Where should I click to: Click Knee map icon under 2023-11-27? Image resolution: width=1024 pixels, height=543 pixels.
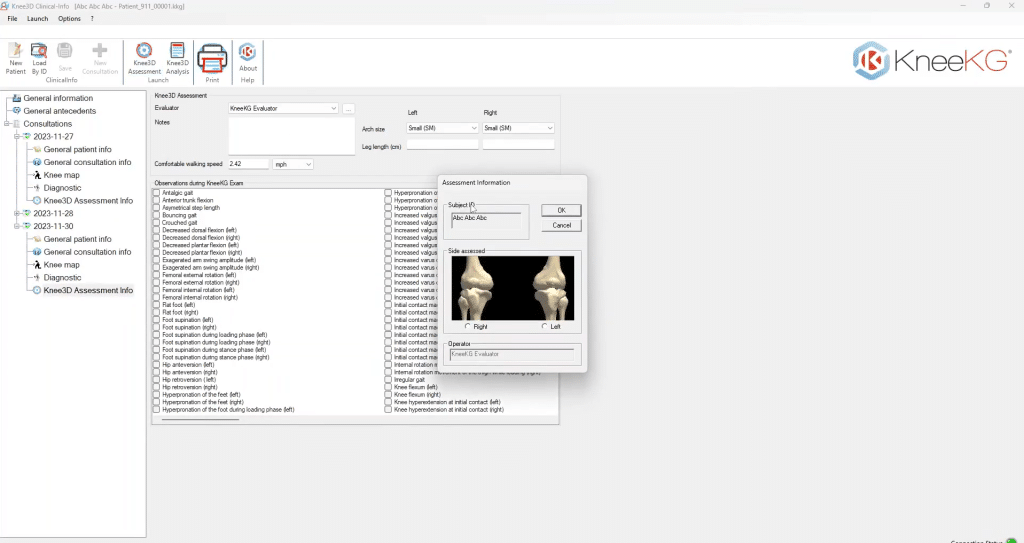[x=37, y=175]
